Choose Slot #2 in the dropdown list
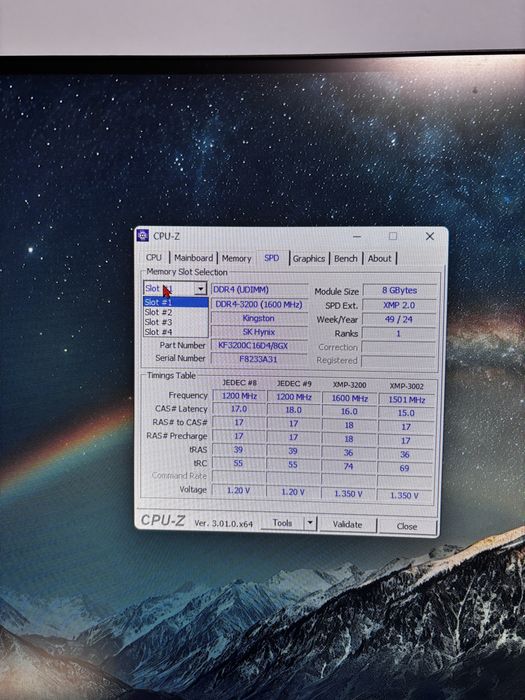The width and height of the screenshot is (525, 700). 175,312
